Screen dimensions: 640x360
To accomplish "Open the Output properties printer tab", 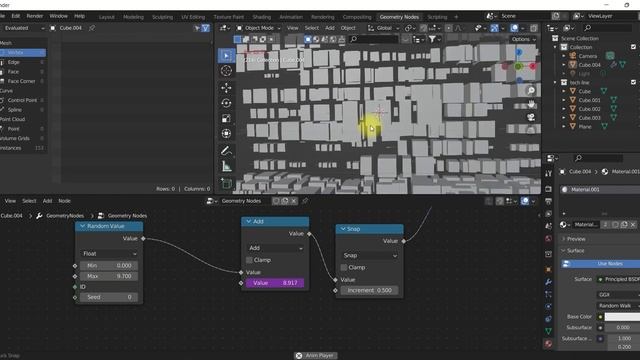I will 548,201.
